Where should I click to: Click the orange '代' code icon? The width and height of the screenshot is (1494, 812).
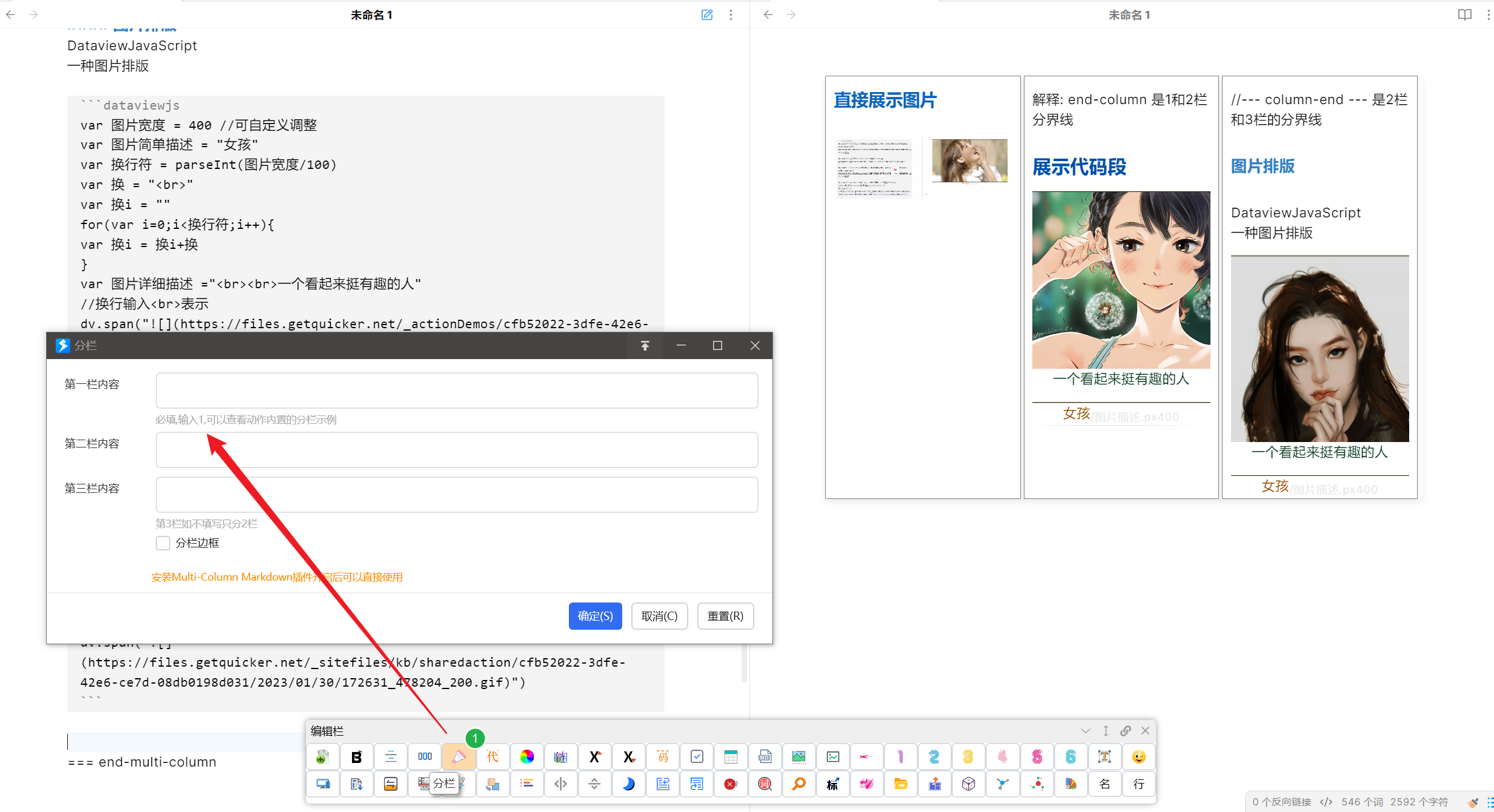(493, 757)
